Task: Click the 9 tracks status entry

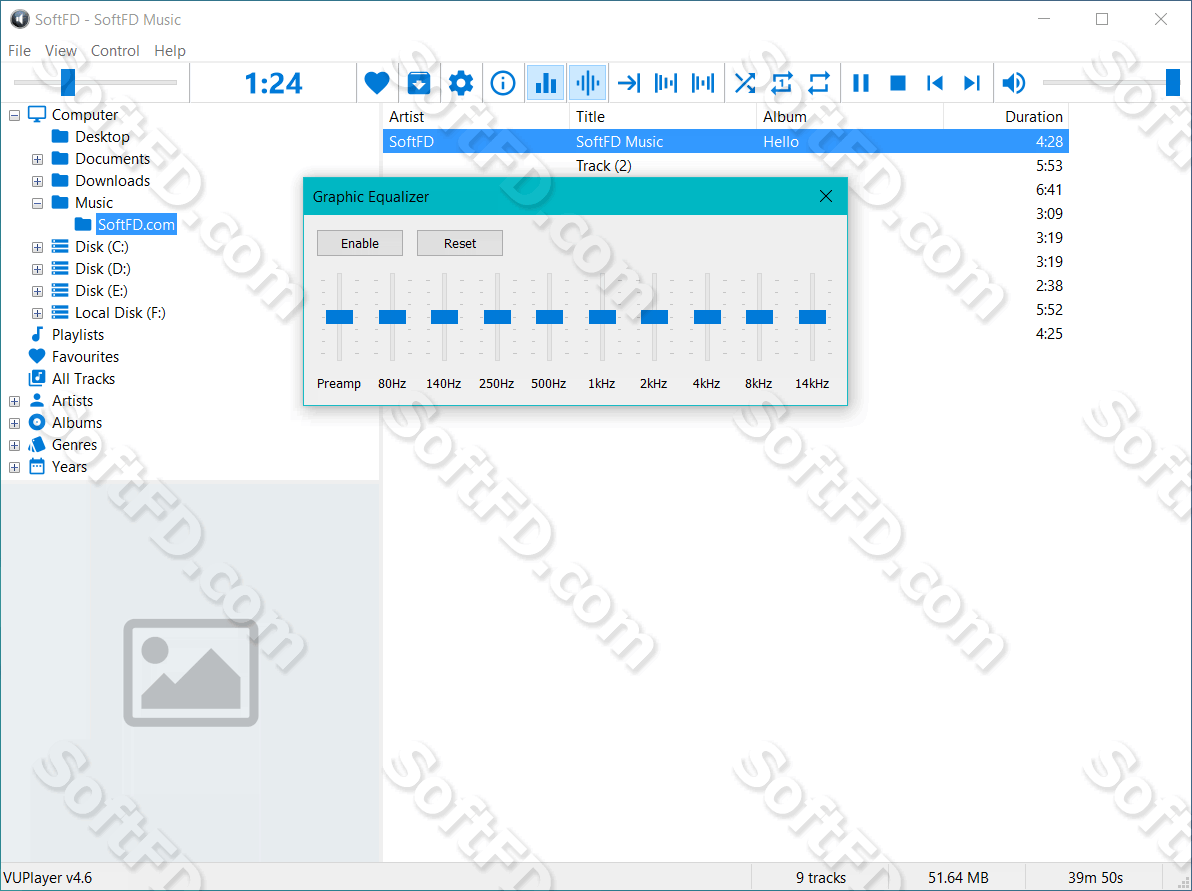Action: (820, 877)
